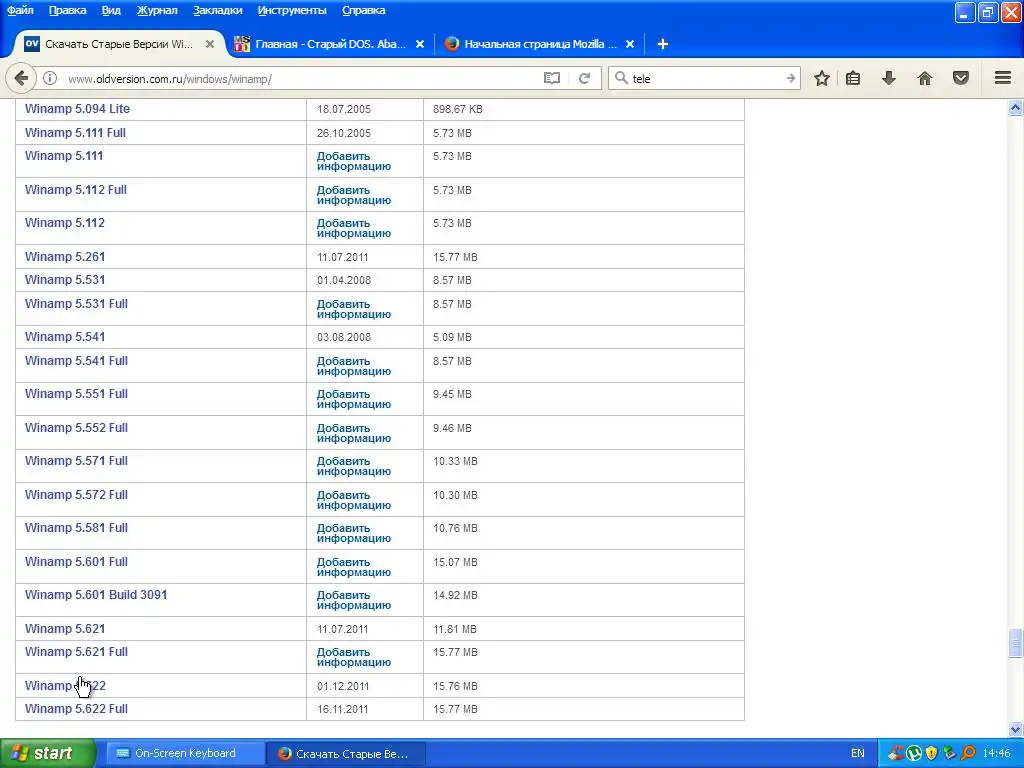Bookmark this page with star icon
Viewport: 1024px width, 768px height.
822,78
